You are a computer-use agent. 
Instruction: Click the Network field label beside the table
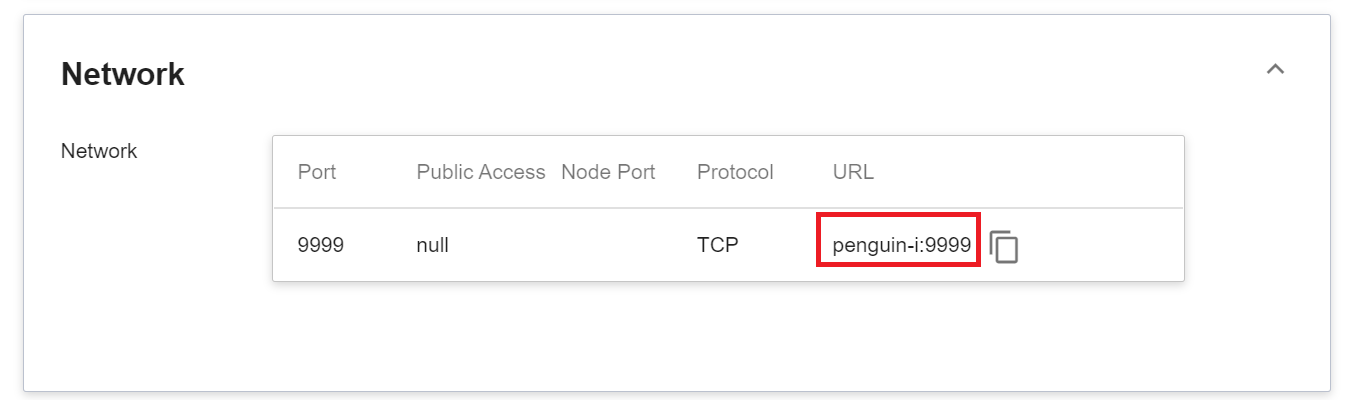(x=99, y=152)
